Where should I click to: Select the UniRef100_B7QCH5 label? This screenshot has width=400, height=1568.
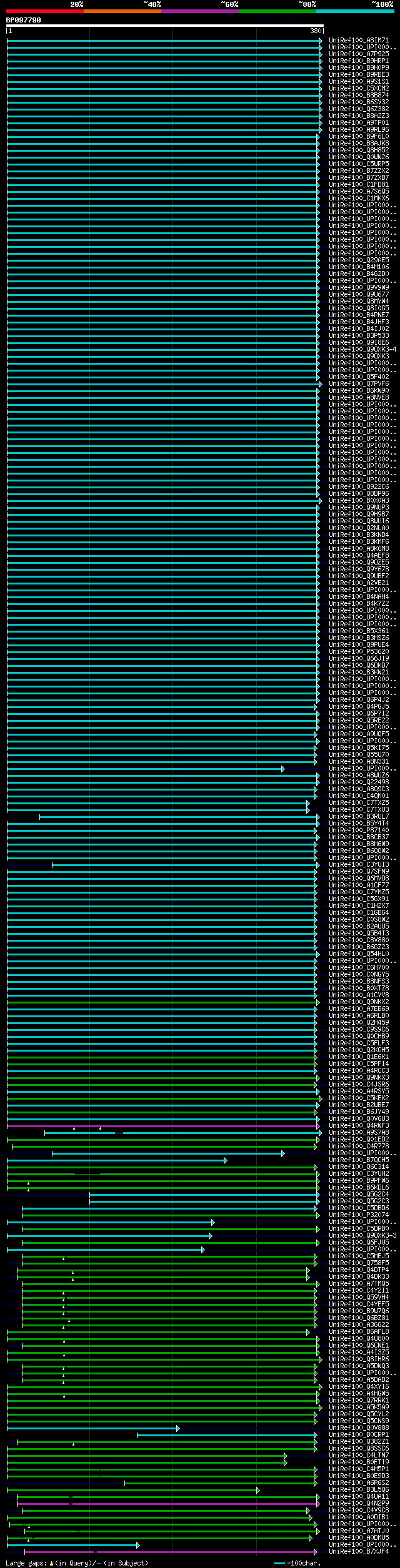[359, 1160]
